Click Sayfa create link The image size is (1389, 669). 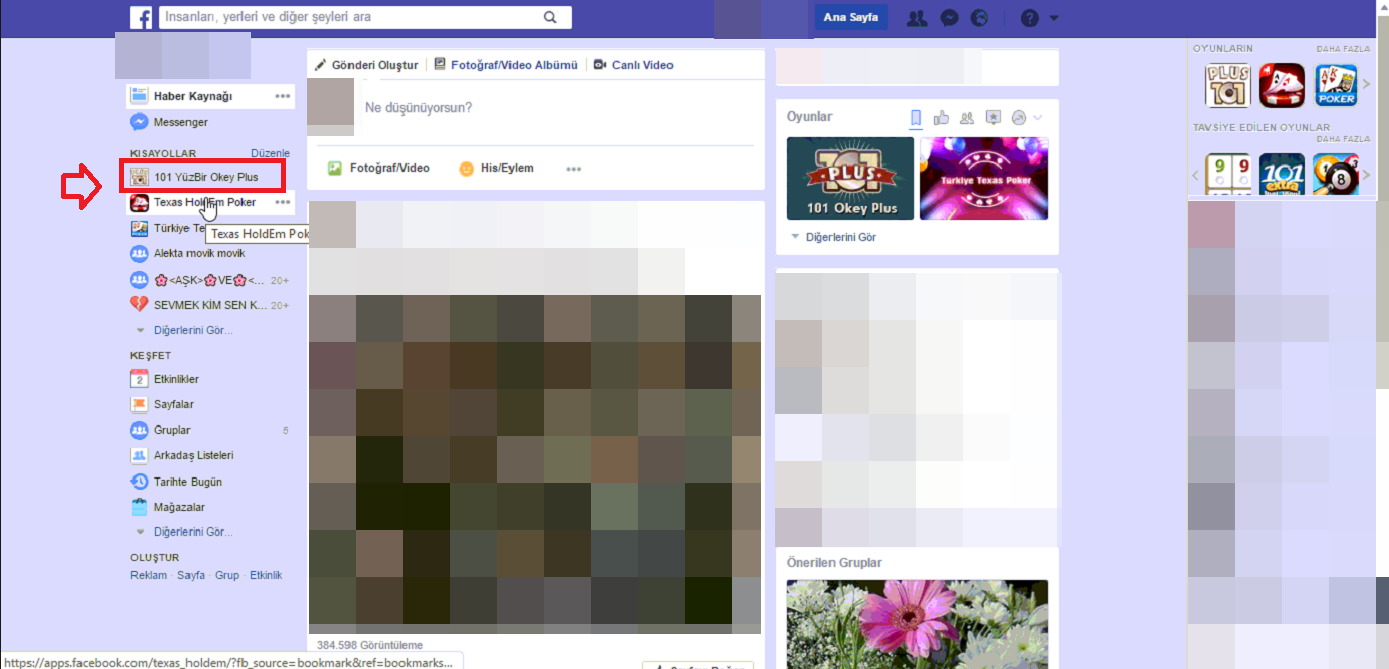tap(191, 575)
